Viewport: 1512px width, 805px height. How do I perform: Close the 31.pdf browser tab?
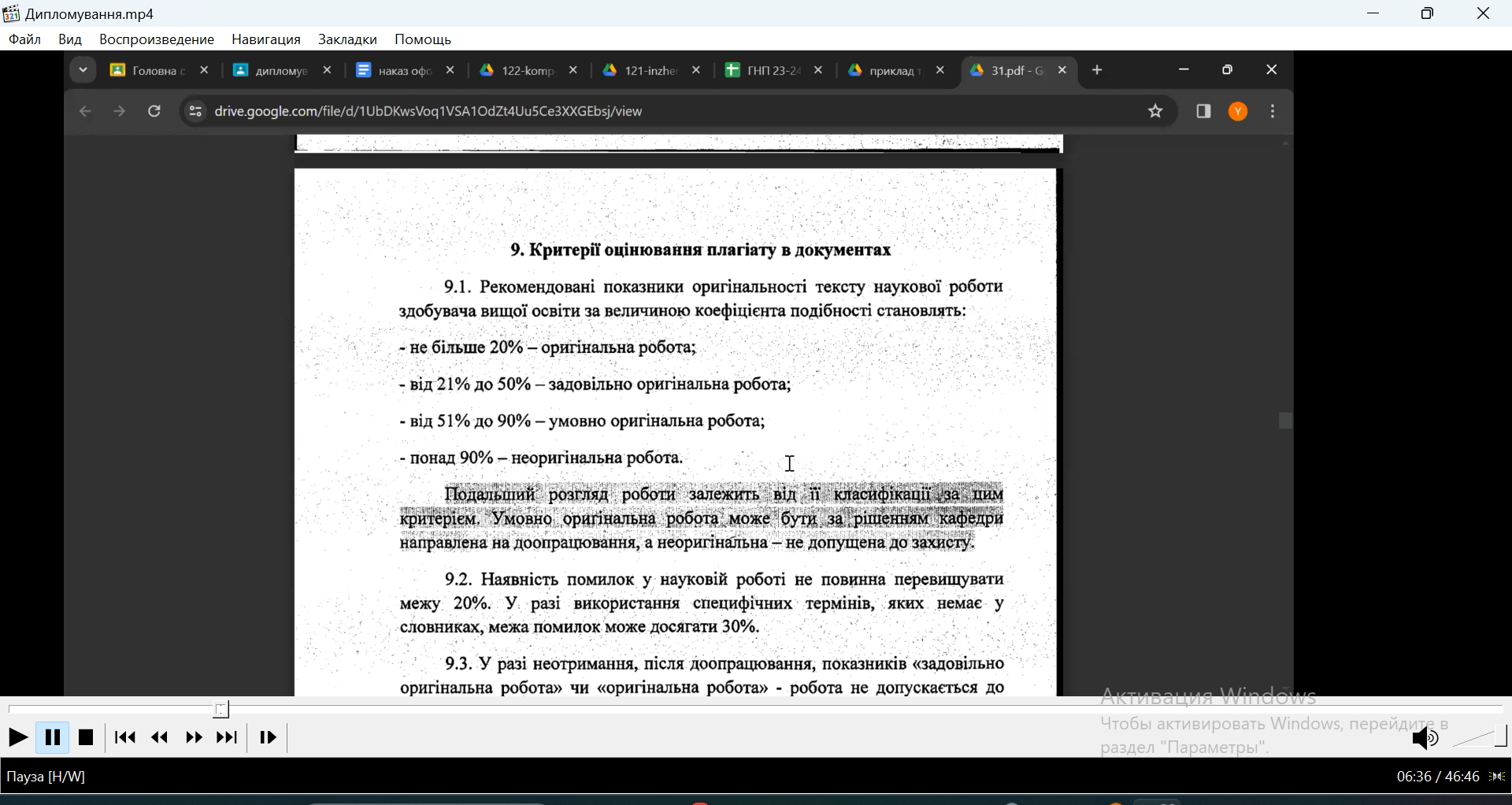point(1064,71)
